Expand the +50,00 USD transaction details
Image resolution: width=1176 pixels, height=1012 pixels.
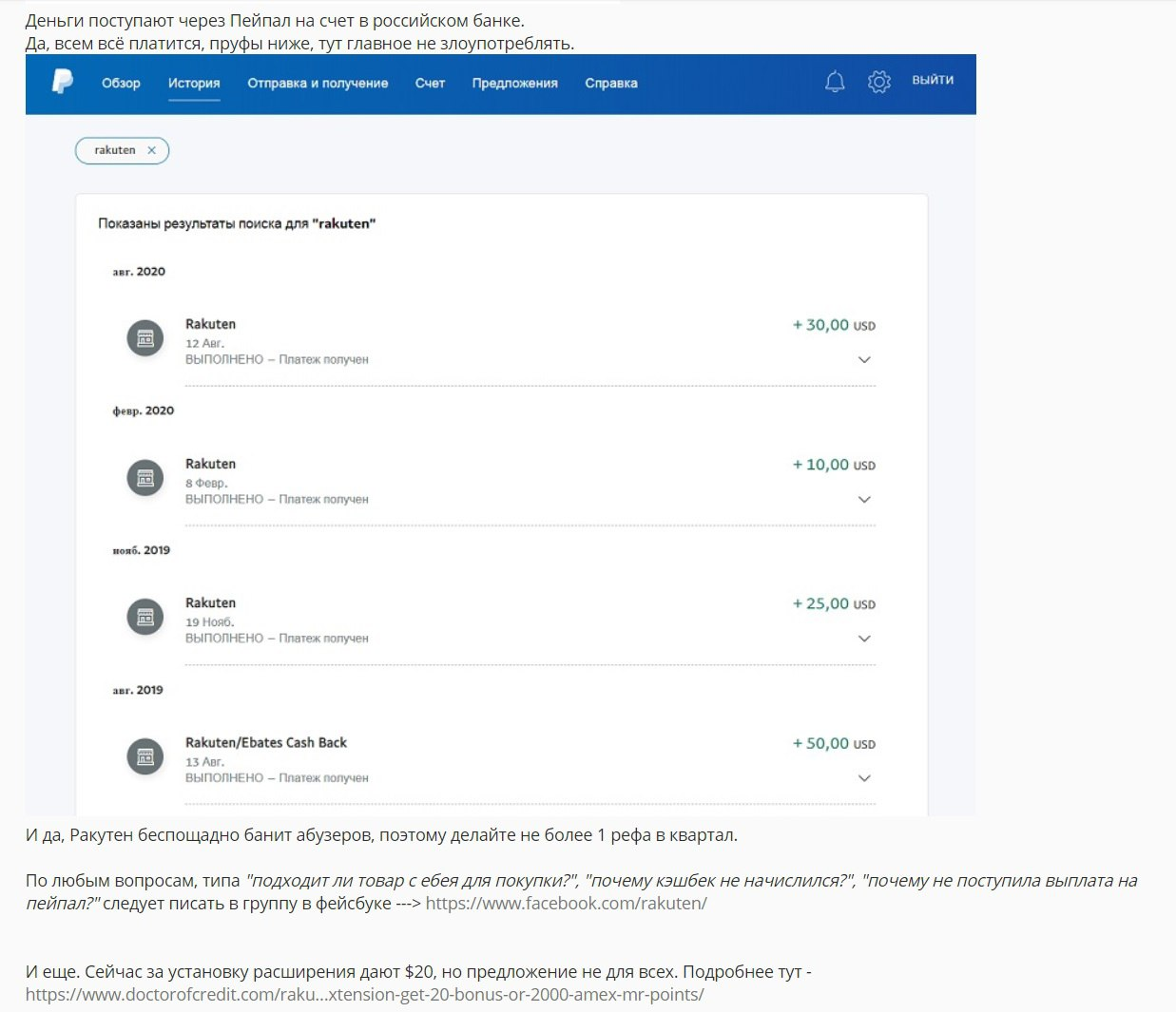coord(864,778)
